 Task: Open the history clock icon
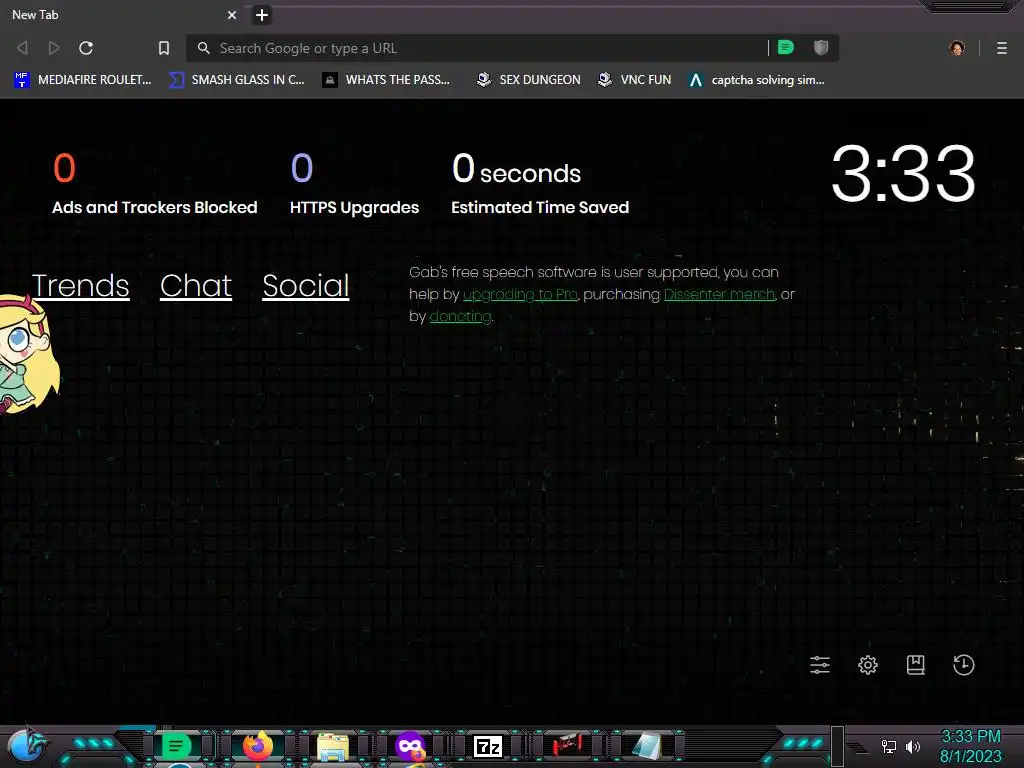[963, 665]
